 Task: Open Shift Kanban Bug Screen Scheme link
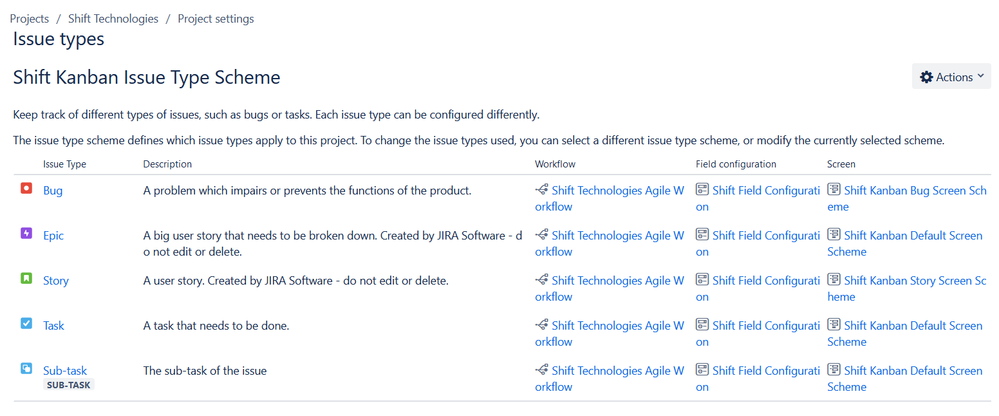point(907,198)
